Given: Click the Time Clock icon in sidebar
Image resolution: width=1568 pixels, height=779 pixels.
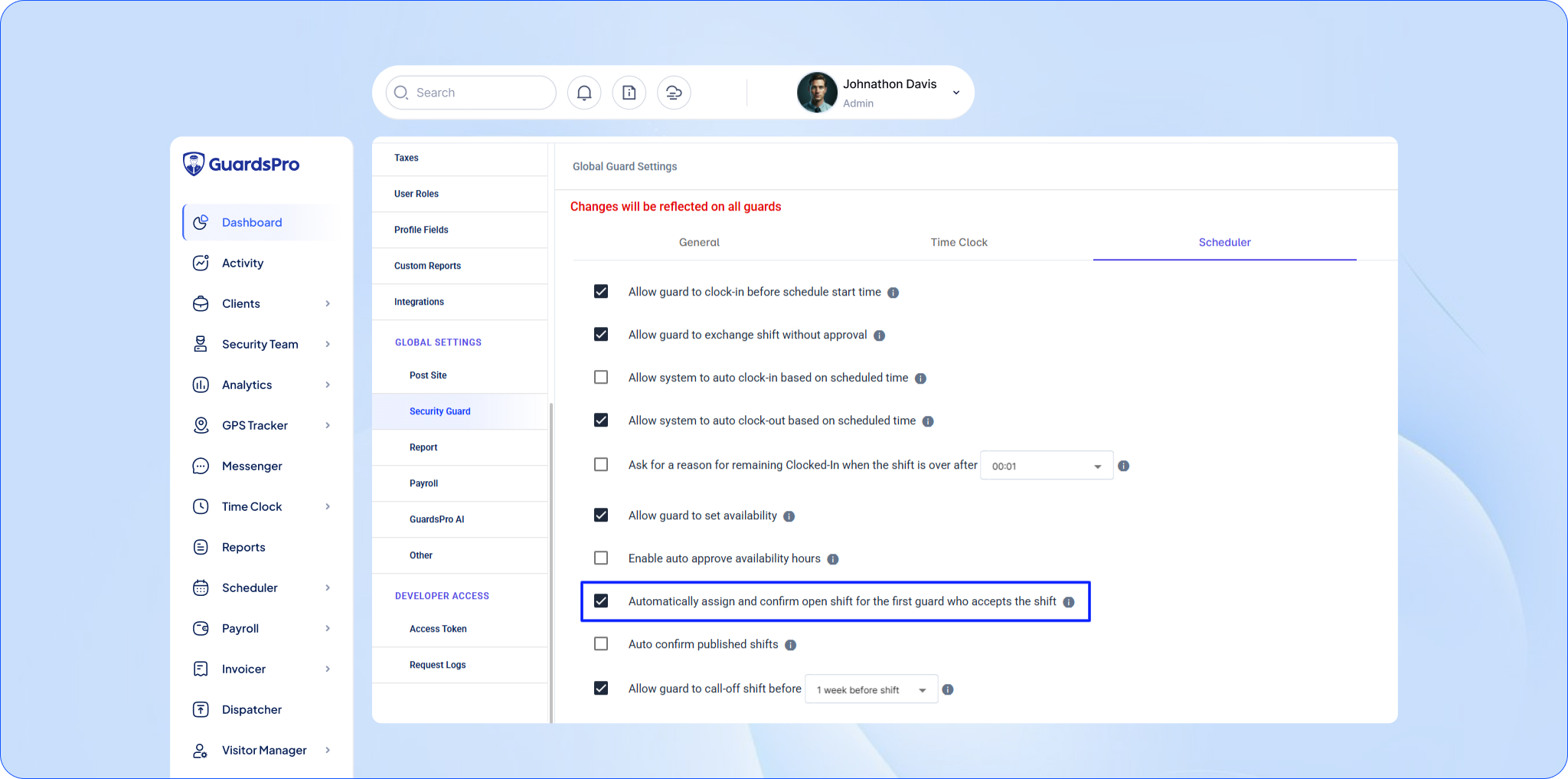Looking at the screenshot, I should click(x=201, y=506).
